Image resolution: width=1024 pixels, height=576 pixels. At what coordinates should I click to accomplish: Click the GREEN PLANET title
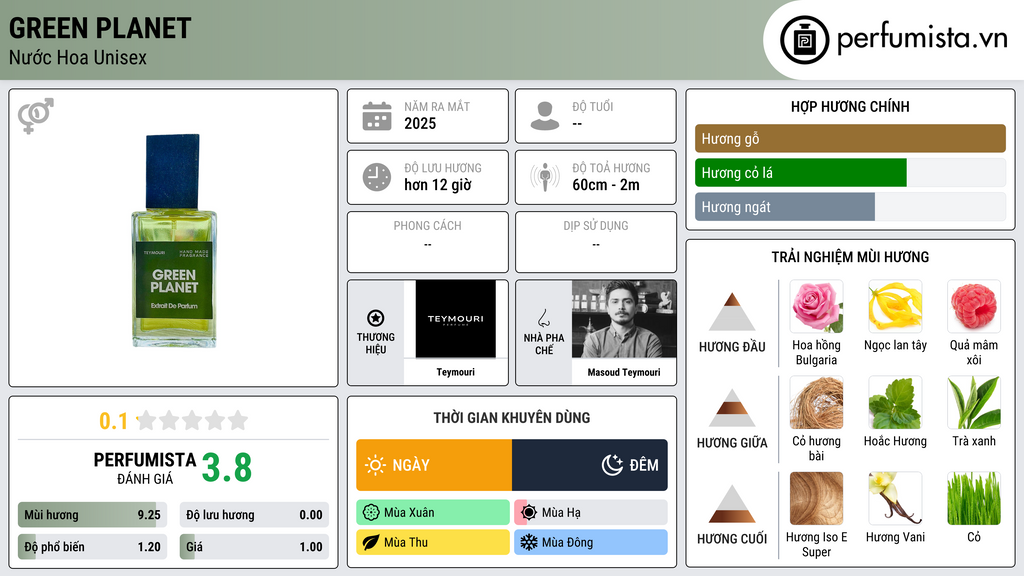(x=100, y=28)
